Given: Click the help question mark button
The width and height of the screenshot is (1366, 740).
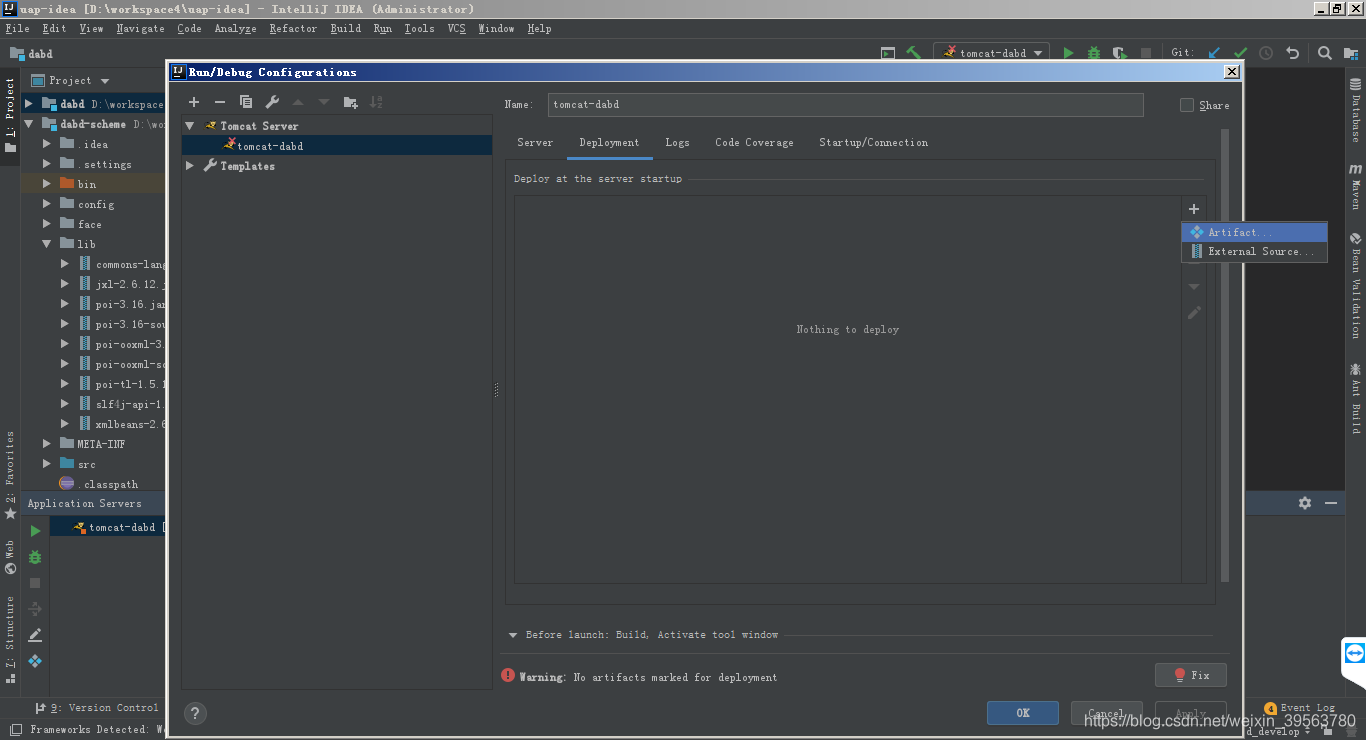Looking at the screenshot, I should [196, 713].
